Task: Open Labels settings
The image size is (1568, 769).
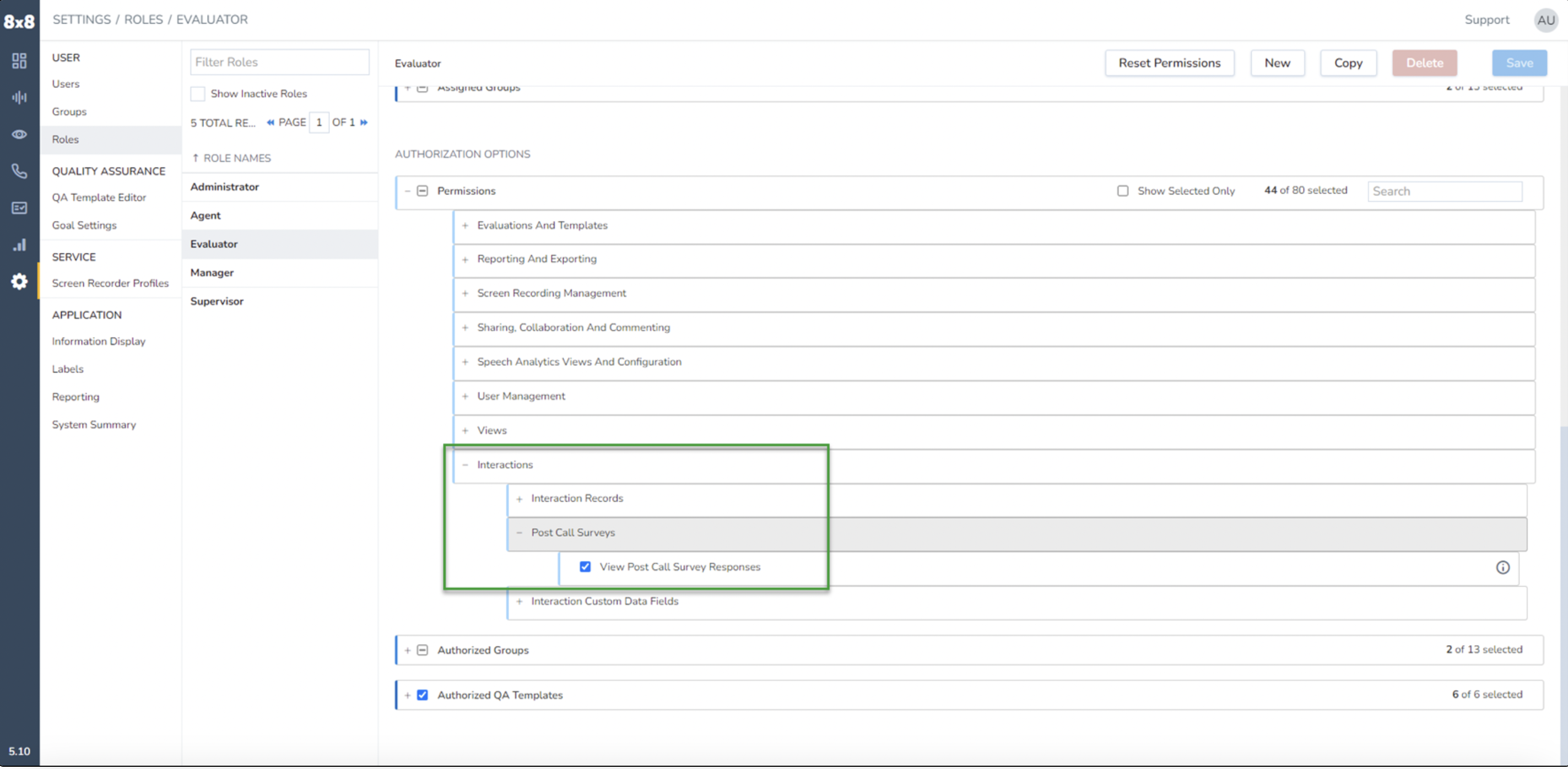Action: click(x=68, y=369)
